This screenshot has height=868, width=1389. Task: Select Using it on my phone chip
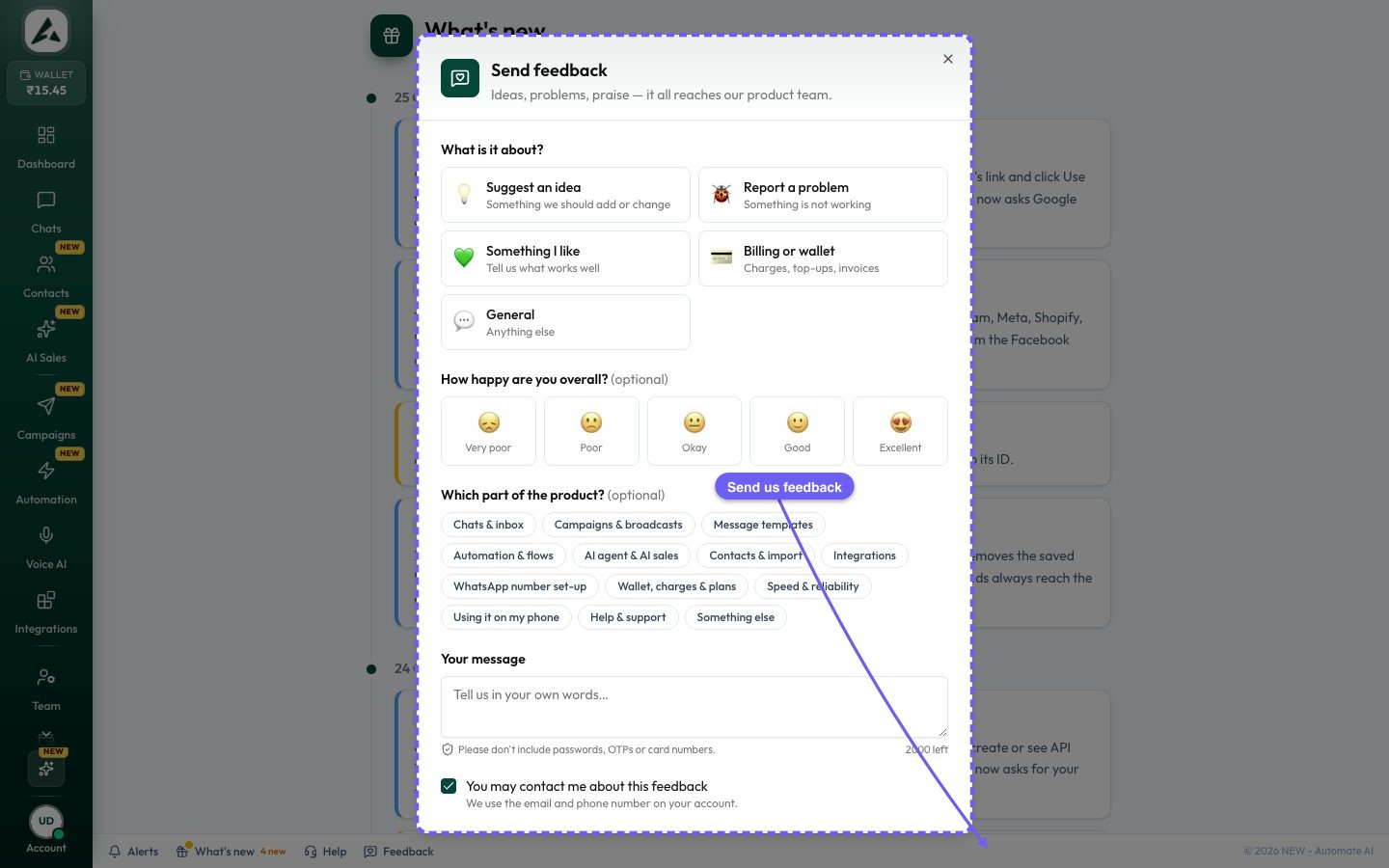point(506,617)
